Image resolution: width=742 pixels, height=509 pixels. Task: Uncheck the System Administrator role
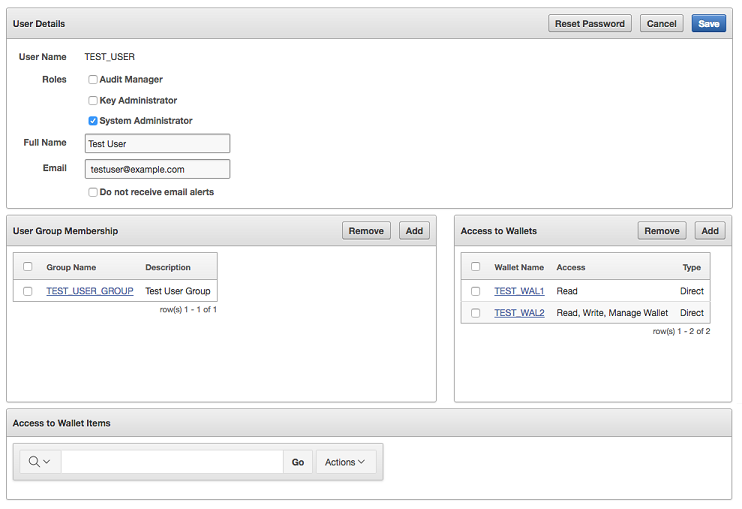coord(93,121)
